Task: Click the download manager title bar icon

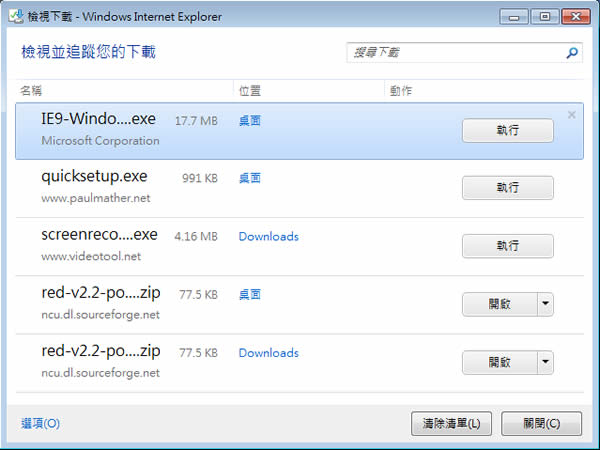Action: [x=16, y=16]
